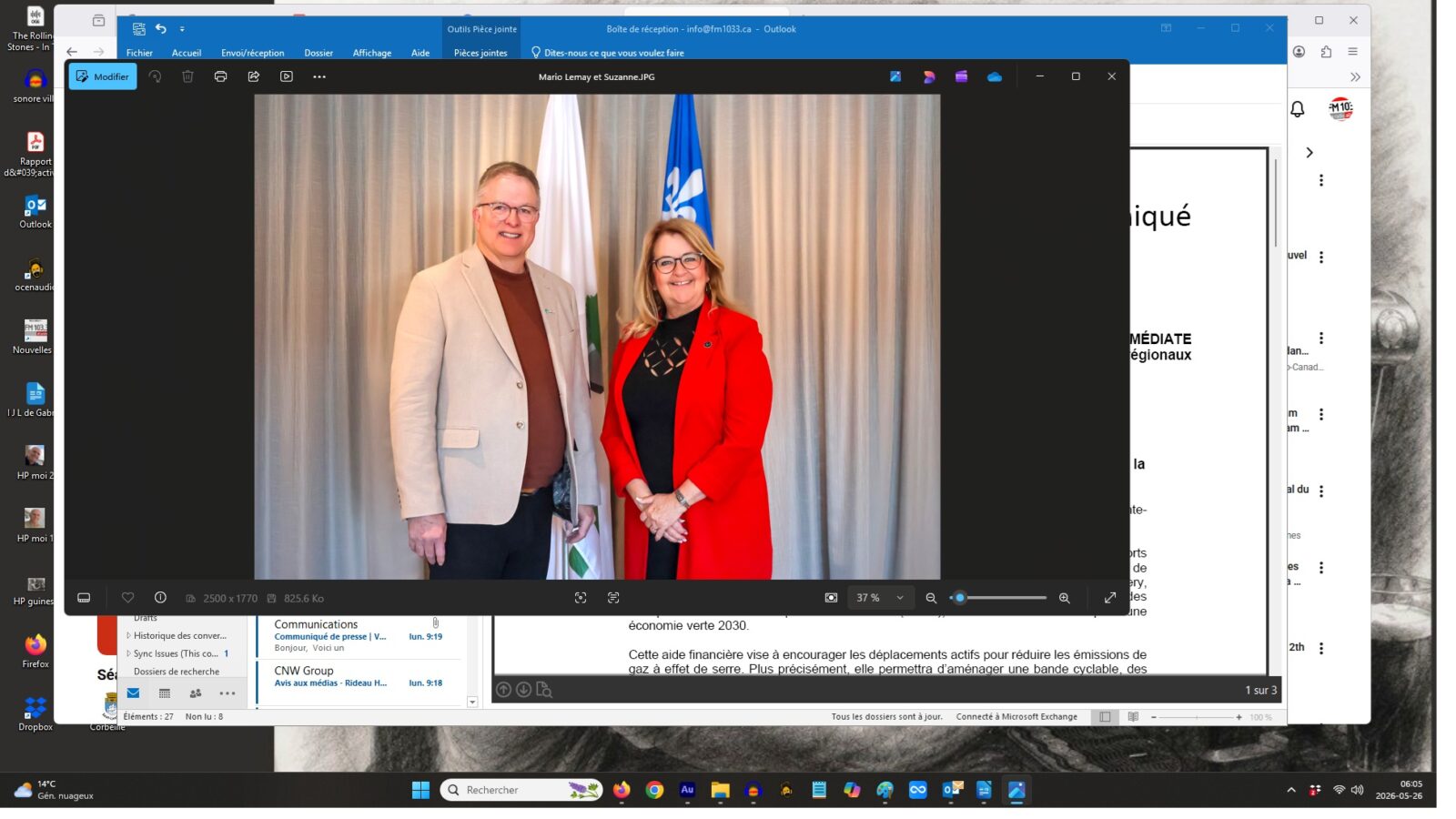The image size is (1456, 819).
Task: Switch to the Accueil tab in Outlook
Action: pyautogui.click(x=187, y=53)
